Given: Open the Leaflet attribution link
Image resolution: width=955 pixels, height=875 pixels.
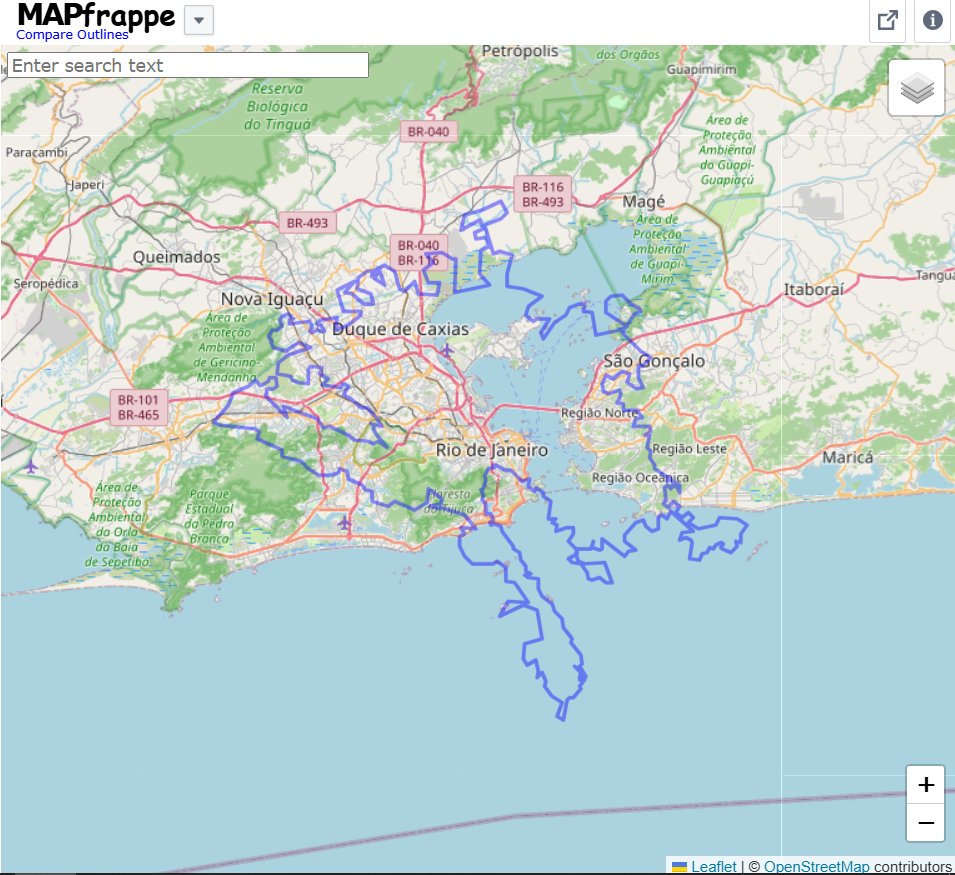Looking at the screenshot, I should point(713,866).
